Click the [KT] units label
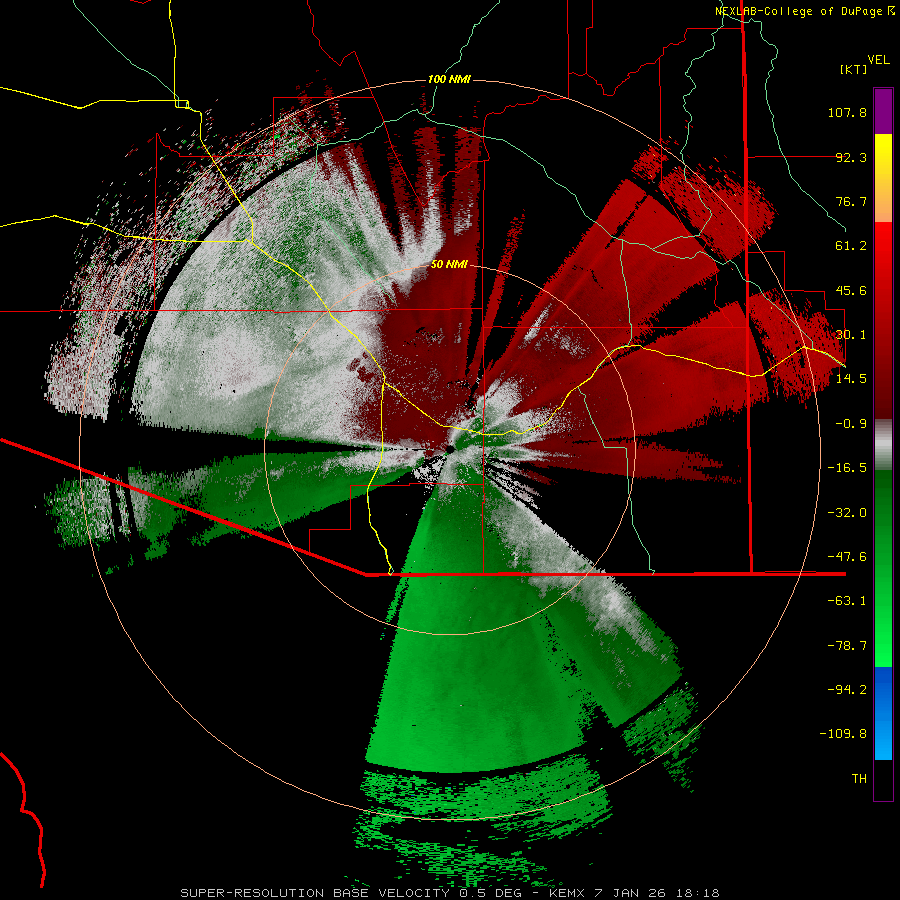 (x=853, y=69)
